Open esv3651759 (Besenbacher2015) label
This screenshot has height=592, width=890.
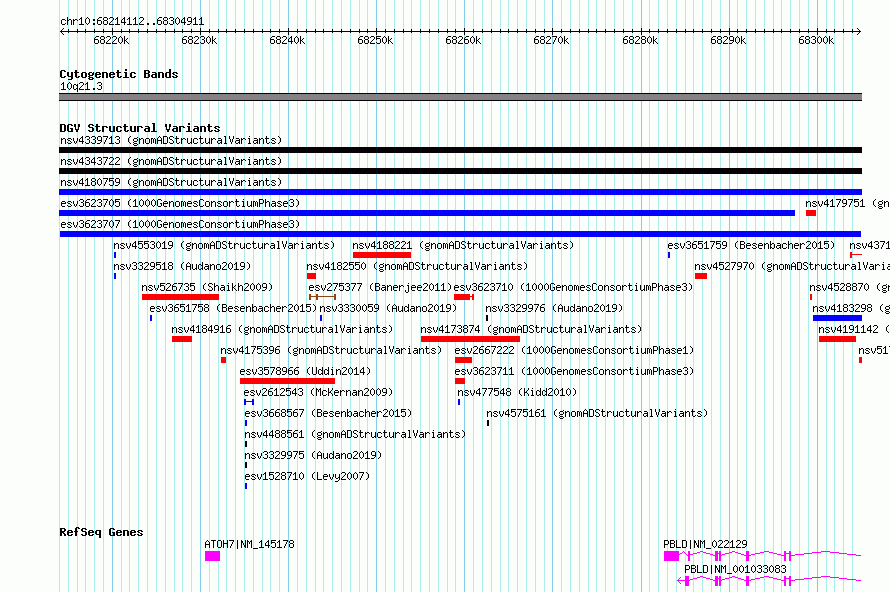[x=752, y=245]
